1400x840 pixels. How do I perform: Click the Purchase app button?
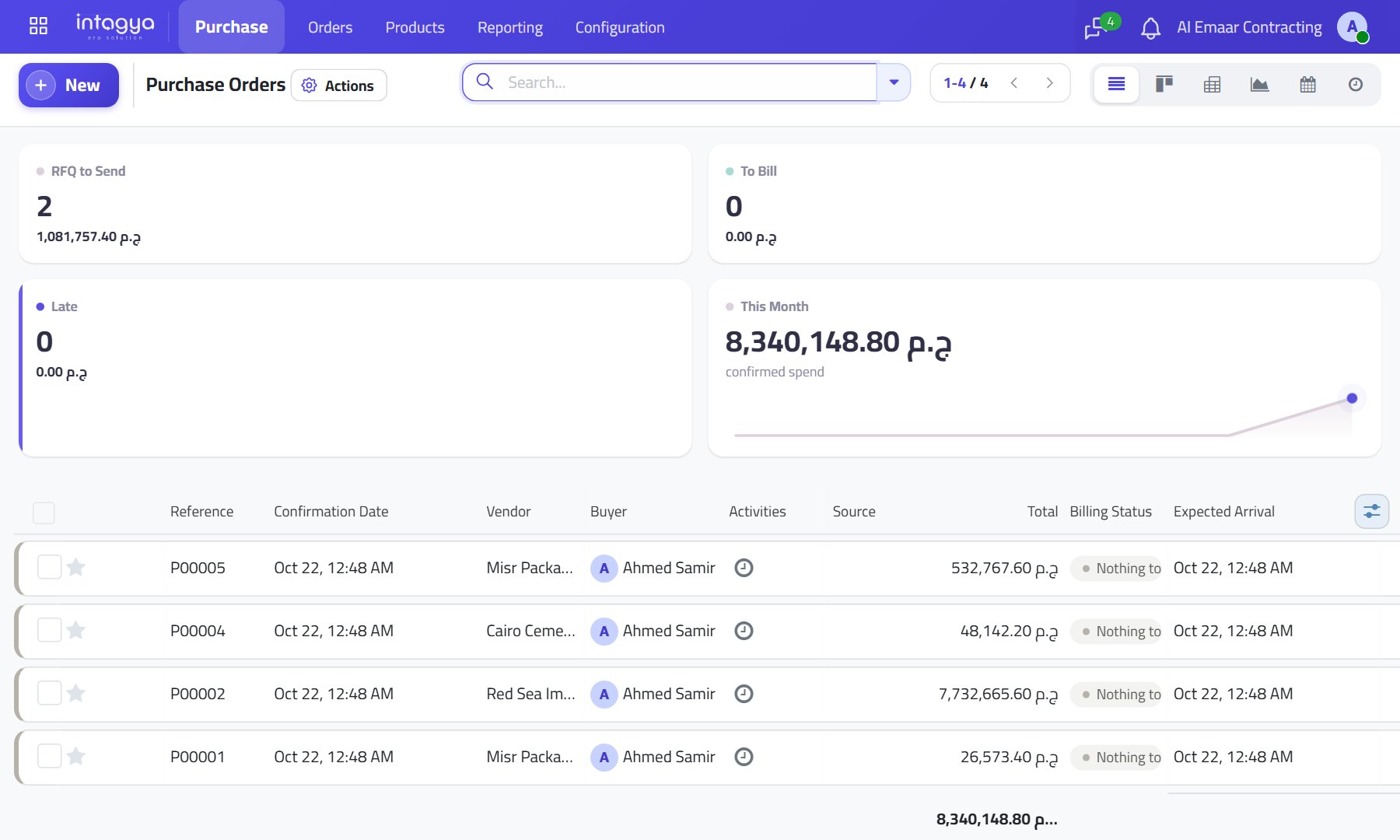tap(231, 27)
